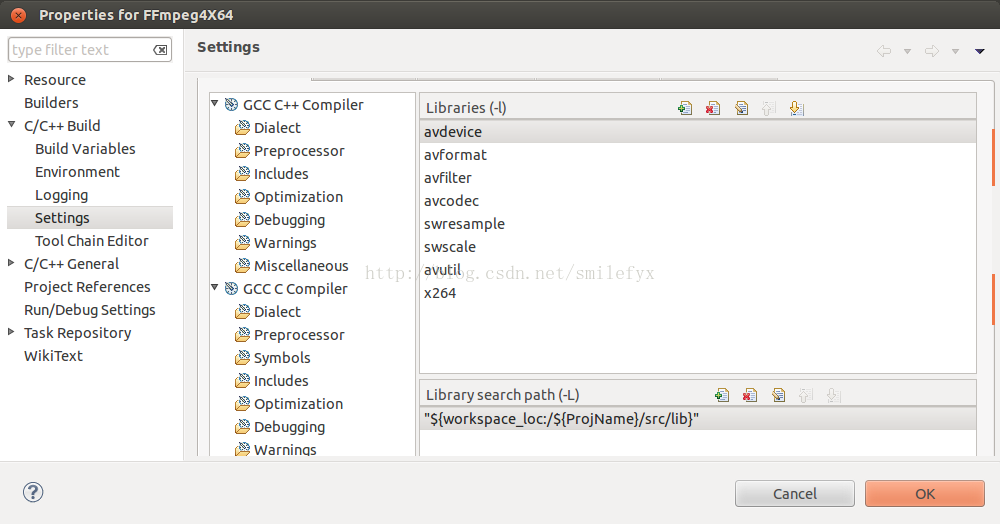1000x524 pixels.
Task: Select the swscale library entry
Action: pyautogui.click(x=698, y=247)
